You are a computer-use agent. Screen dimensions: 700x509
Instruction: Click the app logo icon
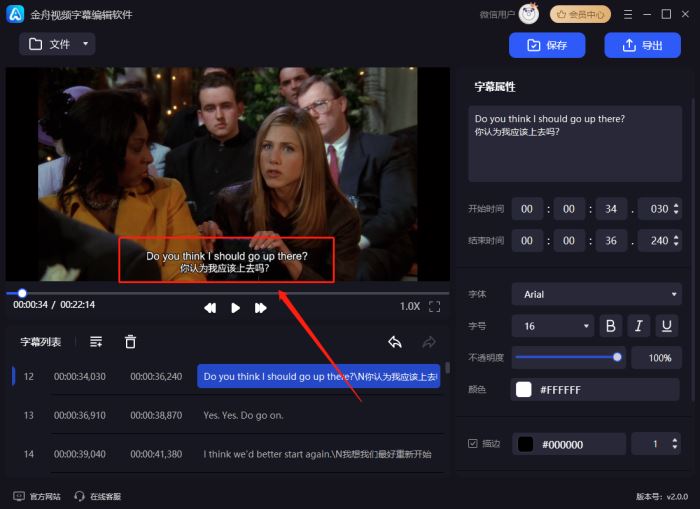[16, 14]
